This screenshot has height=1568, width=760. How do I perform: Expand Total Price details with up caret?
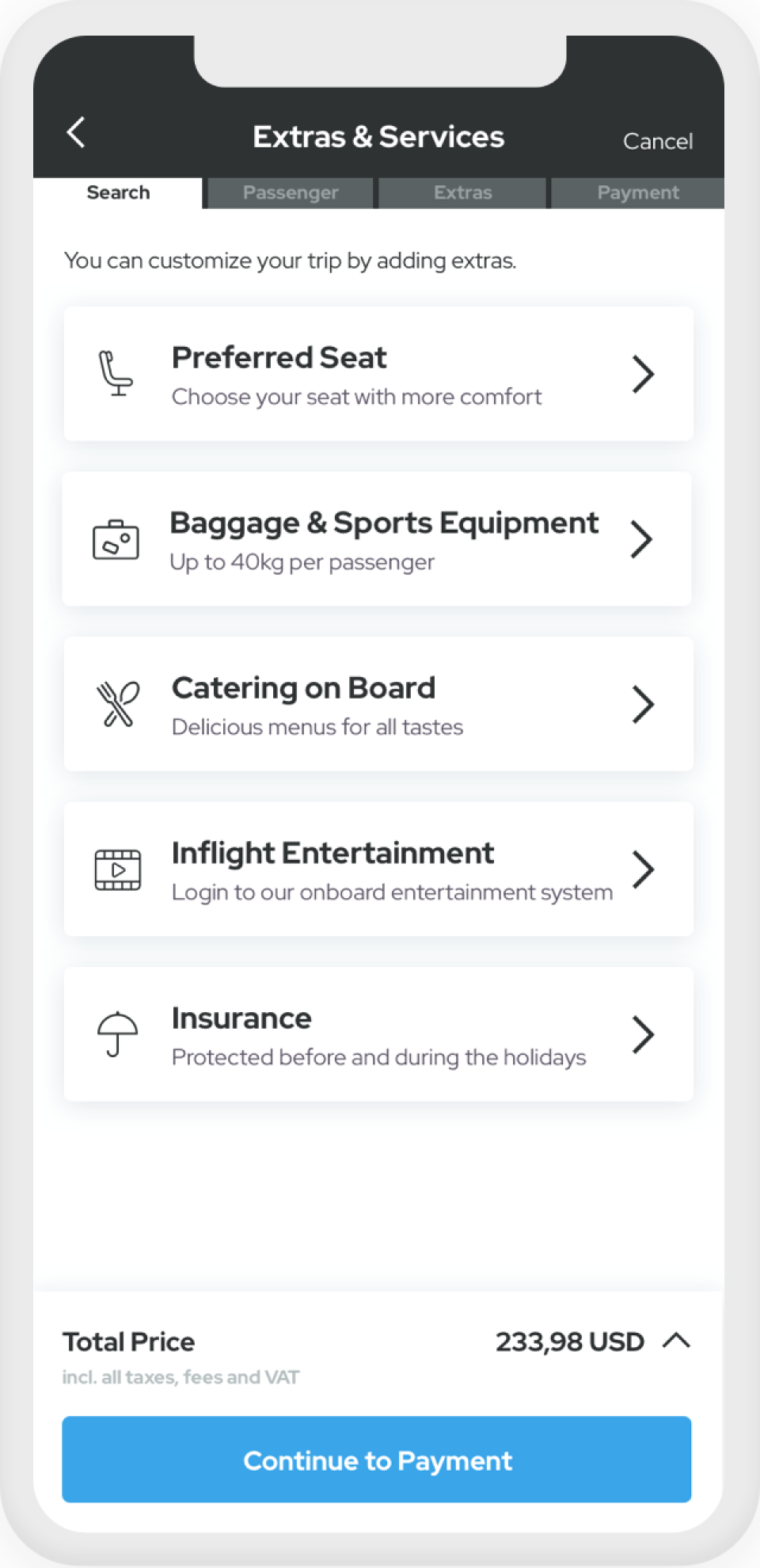[x=676, y=1341]
